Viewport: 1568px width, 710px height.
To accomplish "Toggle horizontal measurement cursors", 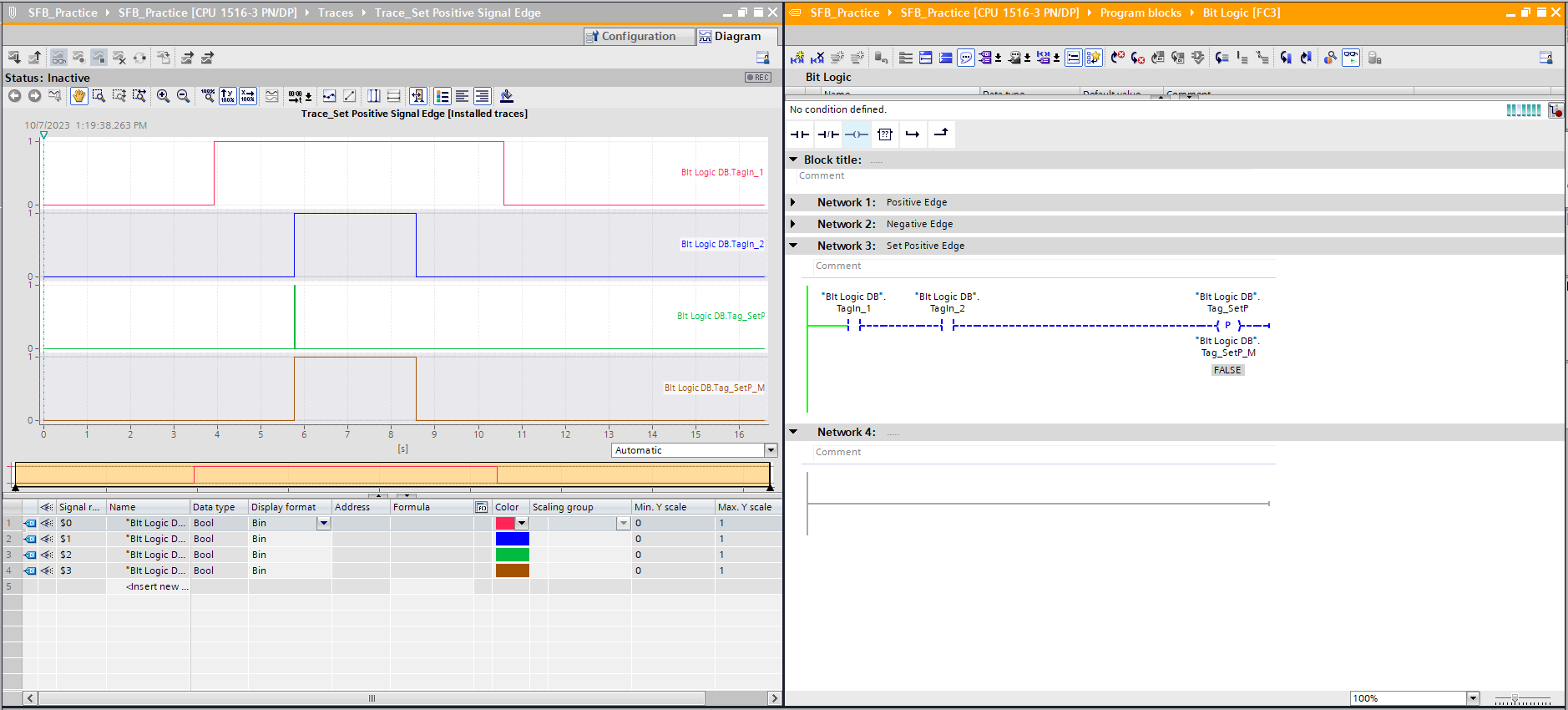I will click(x=394, y=96).
